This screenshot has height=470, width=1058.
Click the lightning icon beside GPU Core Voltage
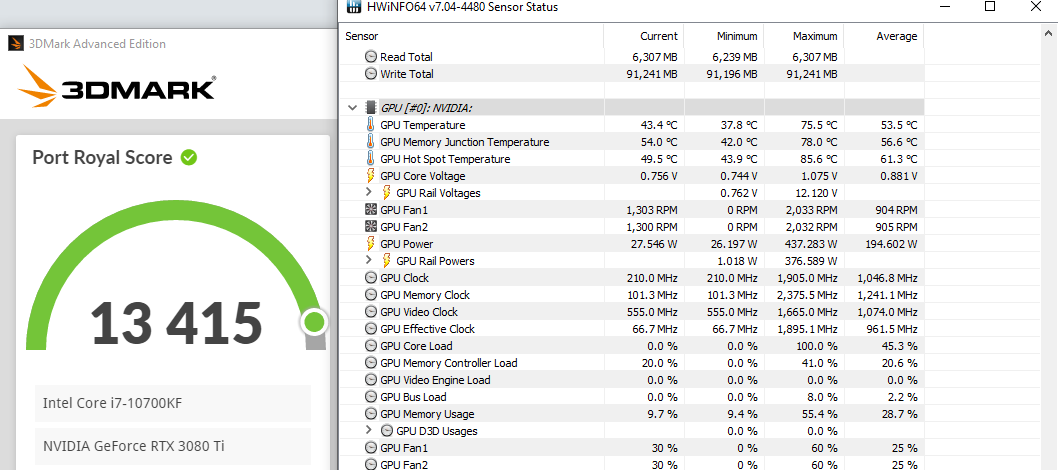click(x=370, y=176)
